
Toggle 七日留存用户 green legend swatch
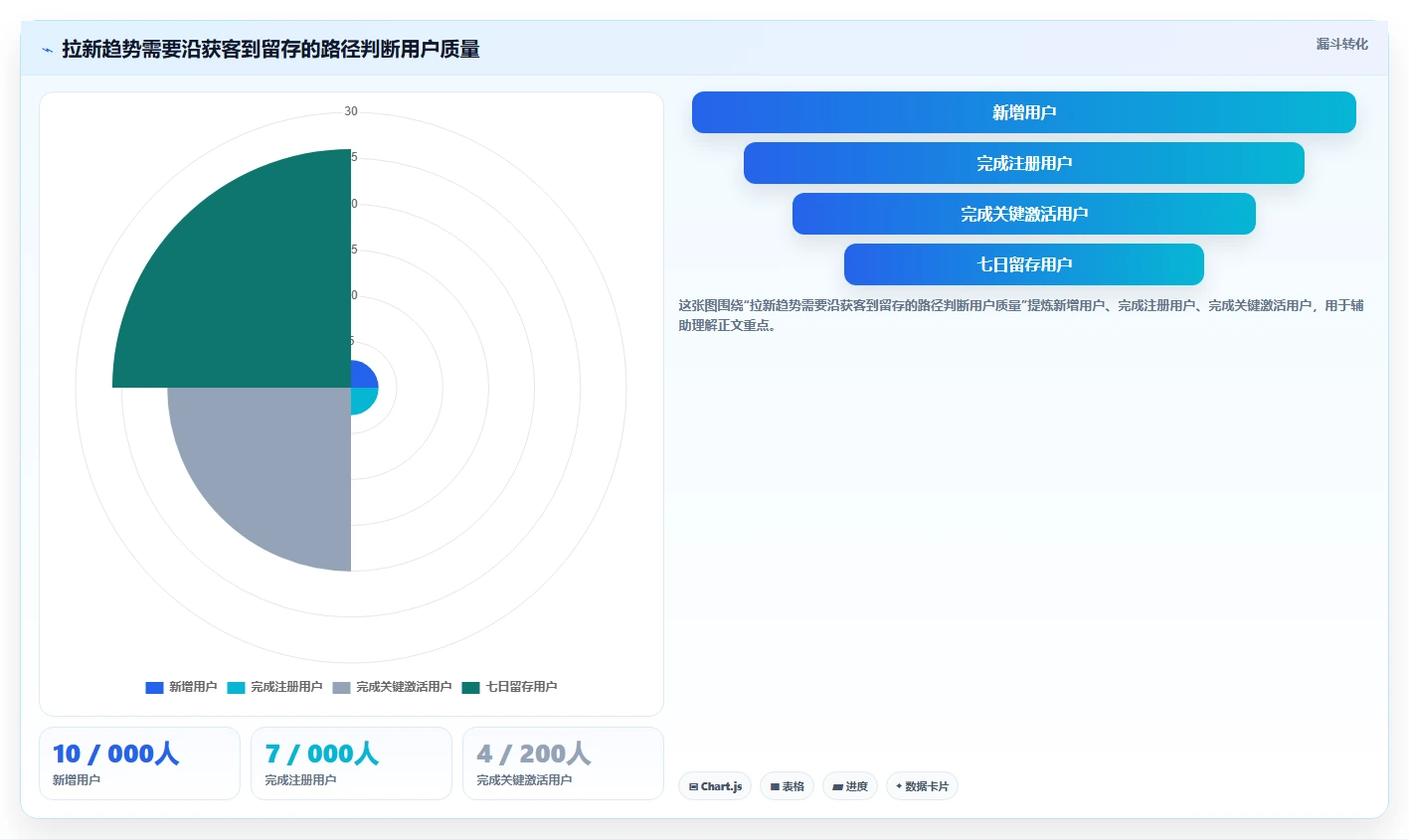point(470,688)
